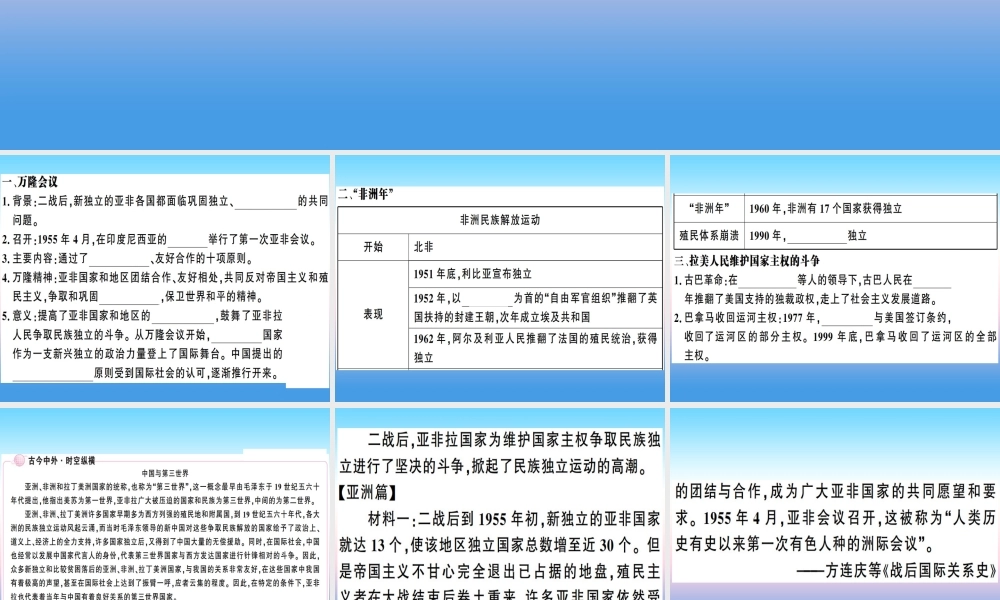Click the table cell 开始

pyautogui.click(x=373, y=247)
